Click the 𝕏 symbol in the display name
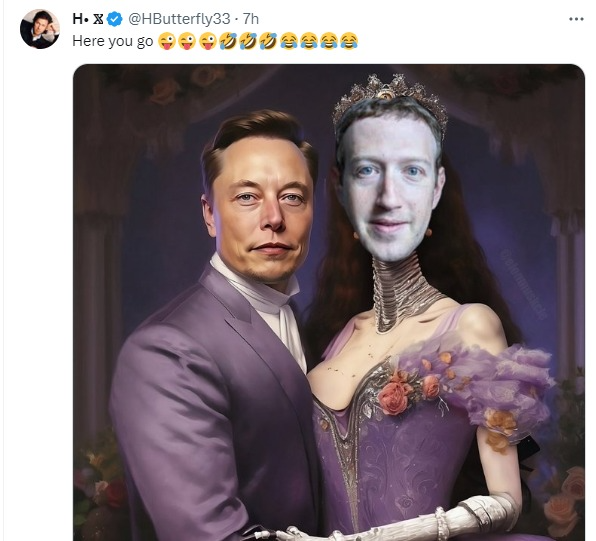This screenshot has height=541, width=596. [98, 19]
